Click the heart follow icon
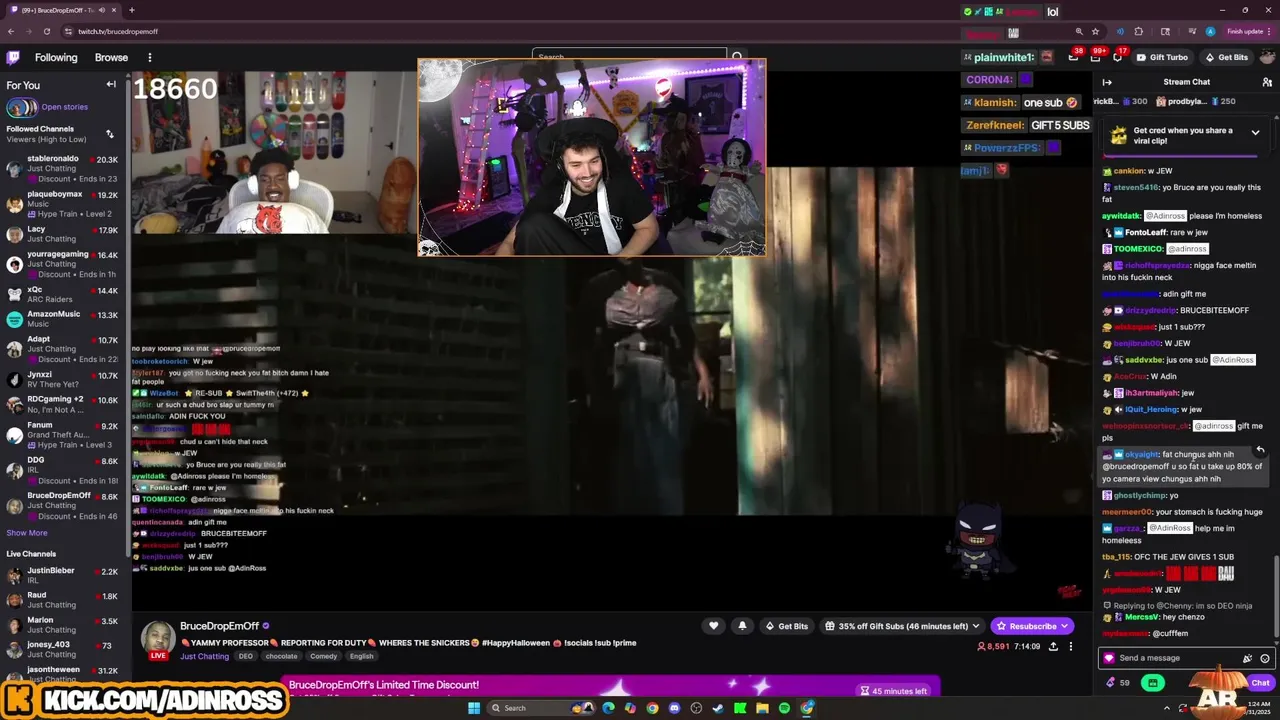Image resolution: width=1280 pixels, height=720 pixels. 713,626
